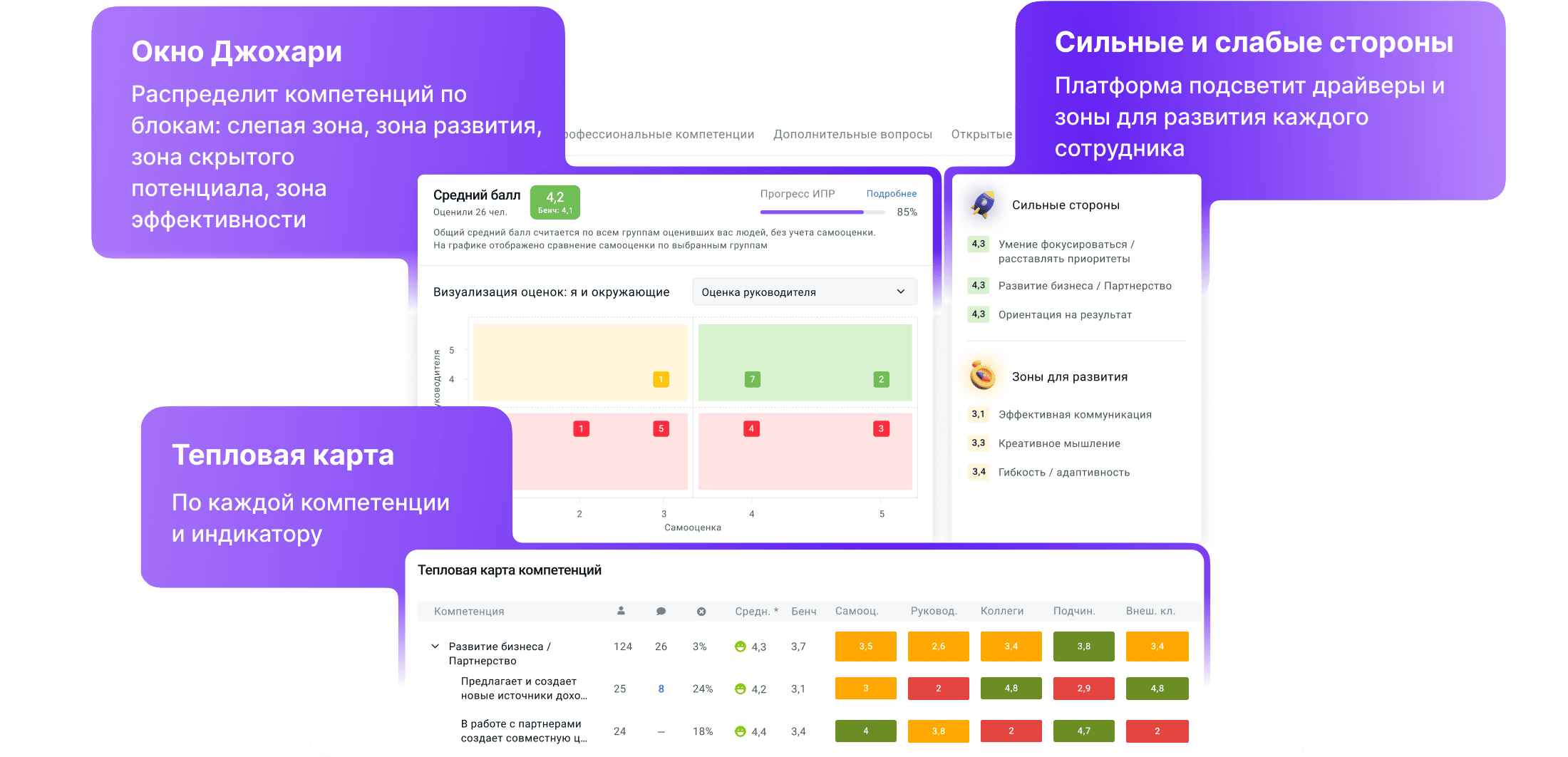This screenshot has width=1568, height=757.
Task: Click value 124 in first heatmap row
Action: click(x=623, y=647)
